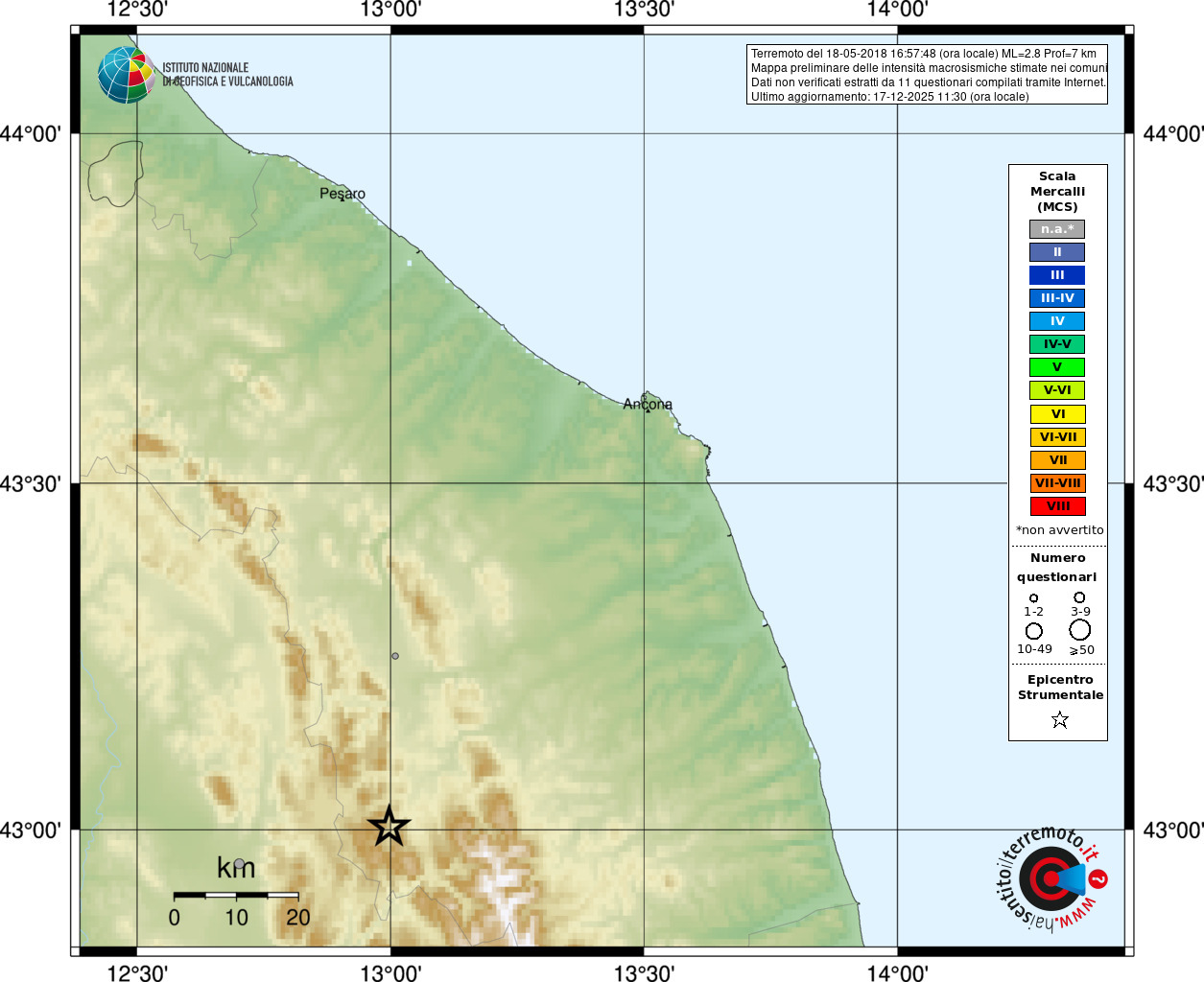Select the yellow VI intensity swatch
The image size is (1204, 982).
click(1058, 414)
